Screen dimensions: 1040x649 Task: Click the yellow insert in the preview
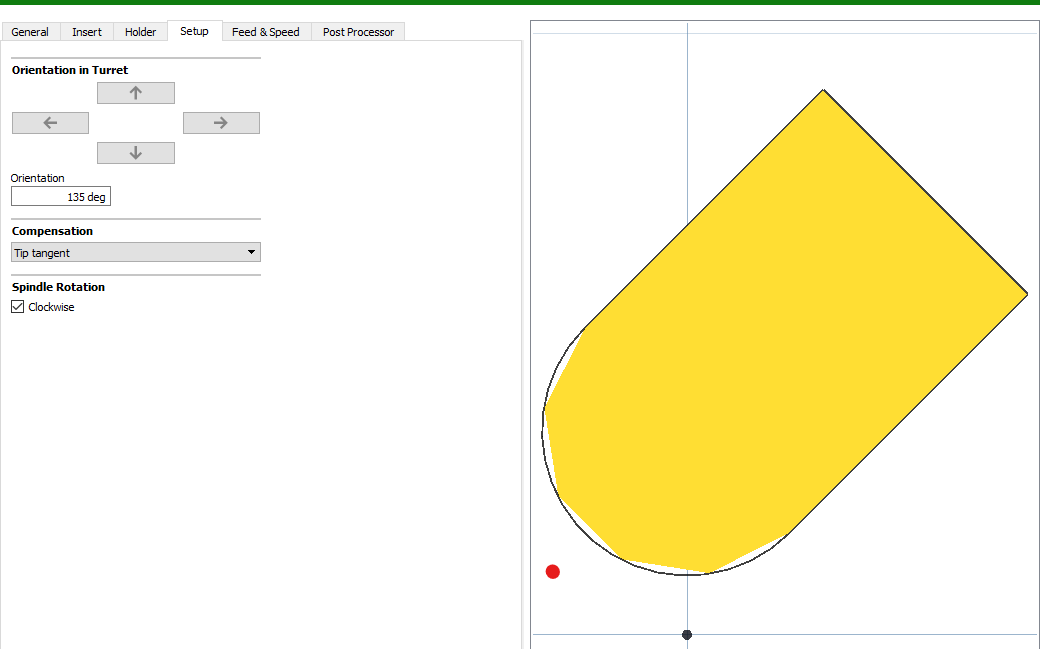pyautogui.click(x=790, y=320)
